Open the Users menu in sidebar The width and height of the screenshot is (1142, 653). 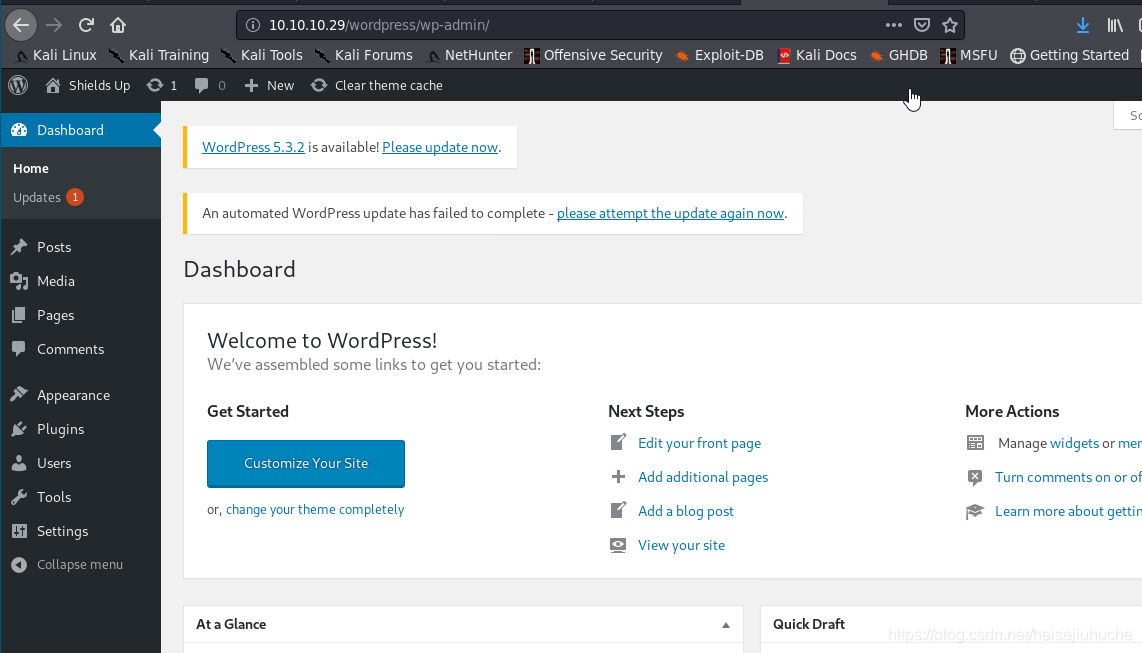[80, 463]
